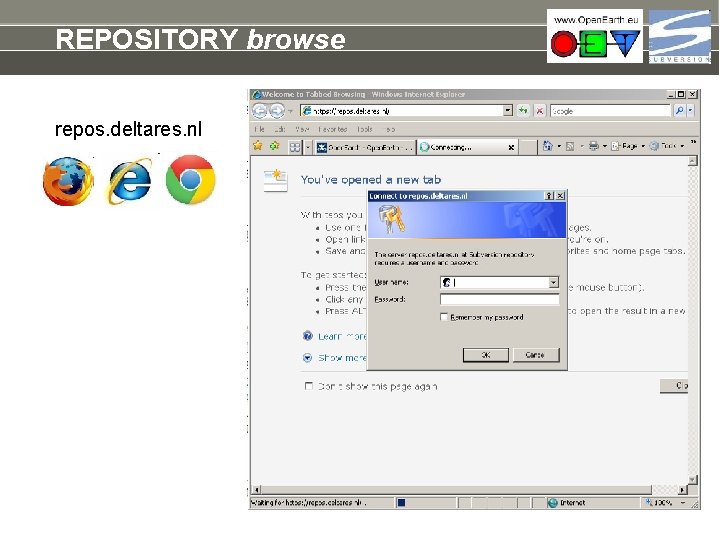This screenshot has height=540, width=720.
Task: Click the Firefox logo on the slide
Action: tap(68, 181)
